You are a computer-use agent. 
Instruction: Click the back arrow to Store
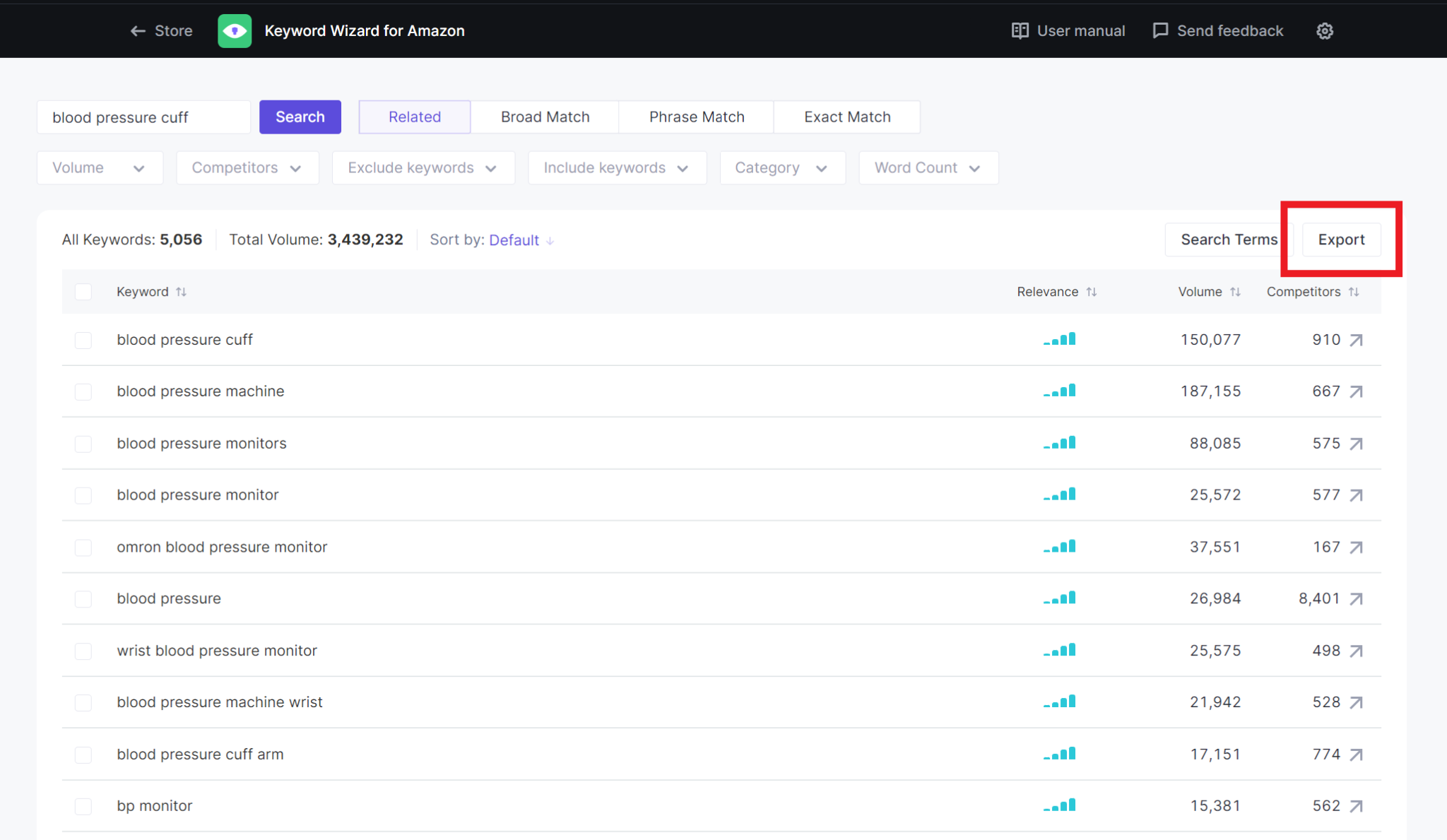point(138,31)
